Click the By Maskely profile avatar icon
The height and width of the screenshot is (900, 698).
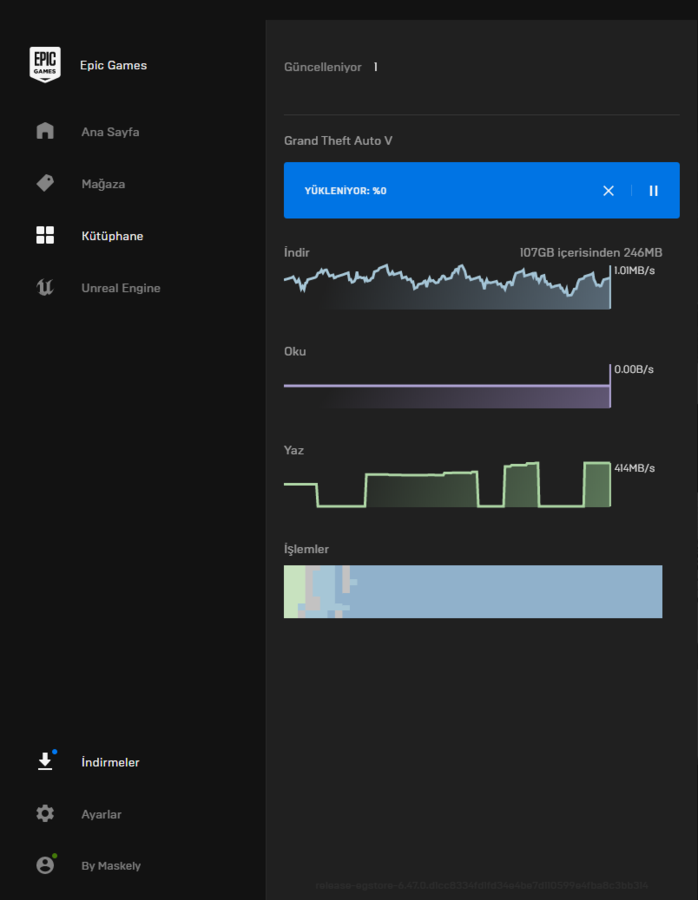(45, 865)
